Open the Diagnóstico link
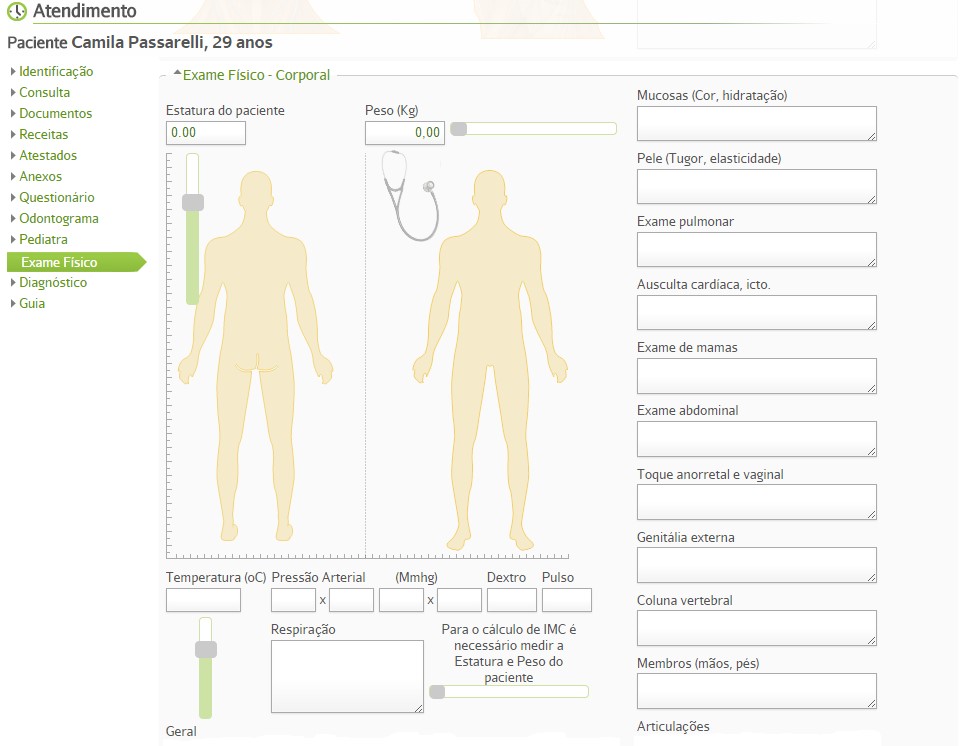This screenshot has height=746, width=971. [53, 282]
